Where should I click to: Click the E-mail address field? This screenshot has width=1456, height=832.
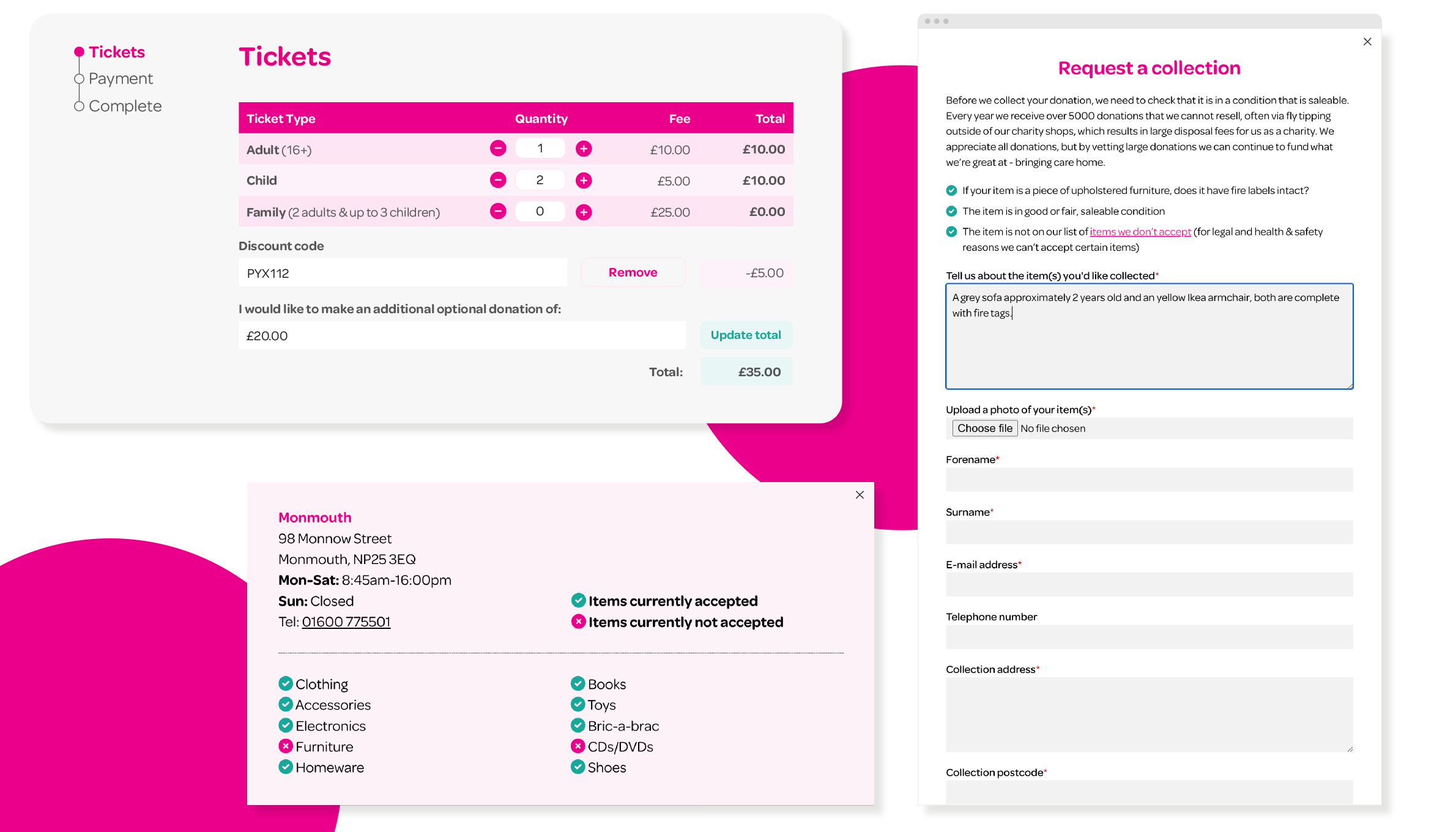click(x=1149, y=585)
